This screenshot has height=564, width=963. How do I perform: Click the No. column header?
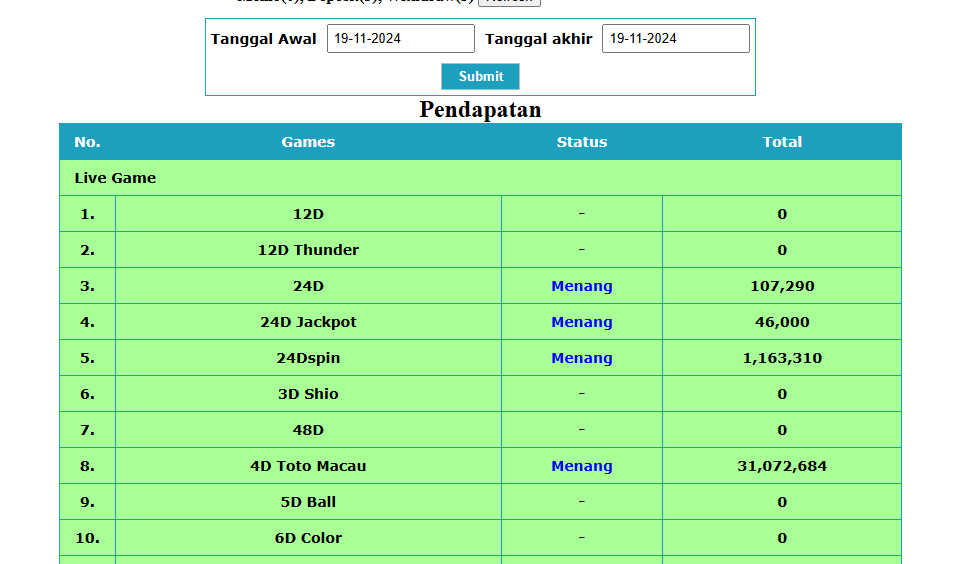87,142
